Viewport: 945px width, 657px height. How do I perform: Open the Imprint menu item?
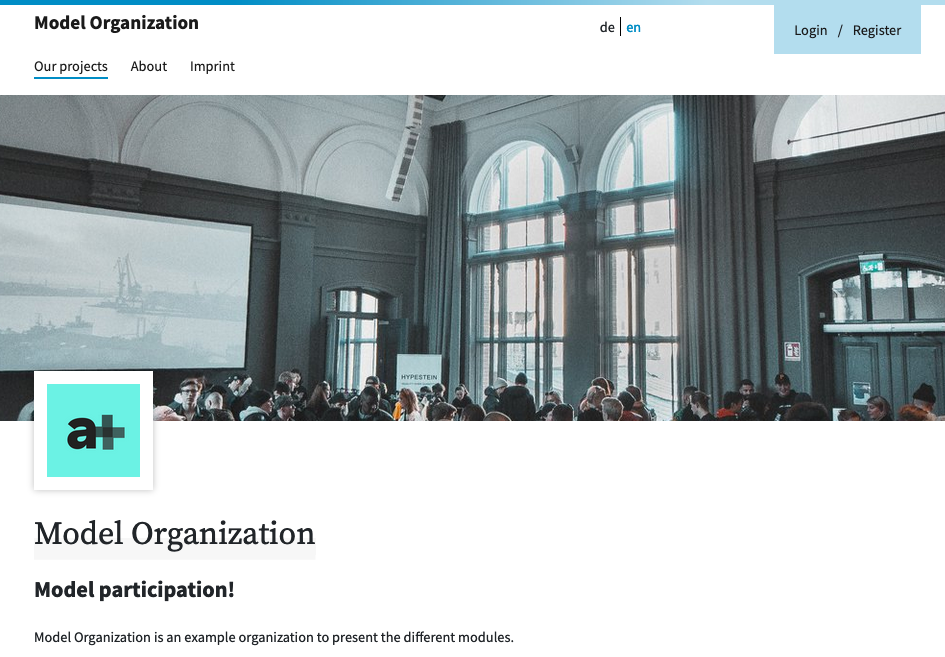pyautogui.click(x=212, y=66)
